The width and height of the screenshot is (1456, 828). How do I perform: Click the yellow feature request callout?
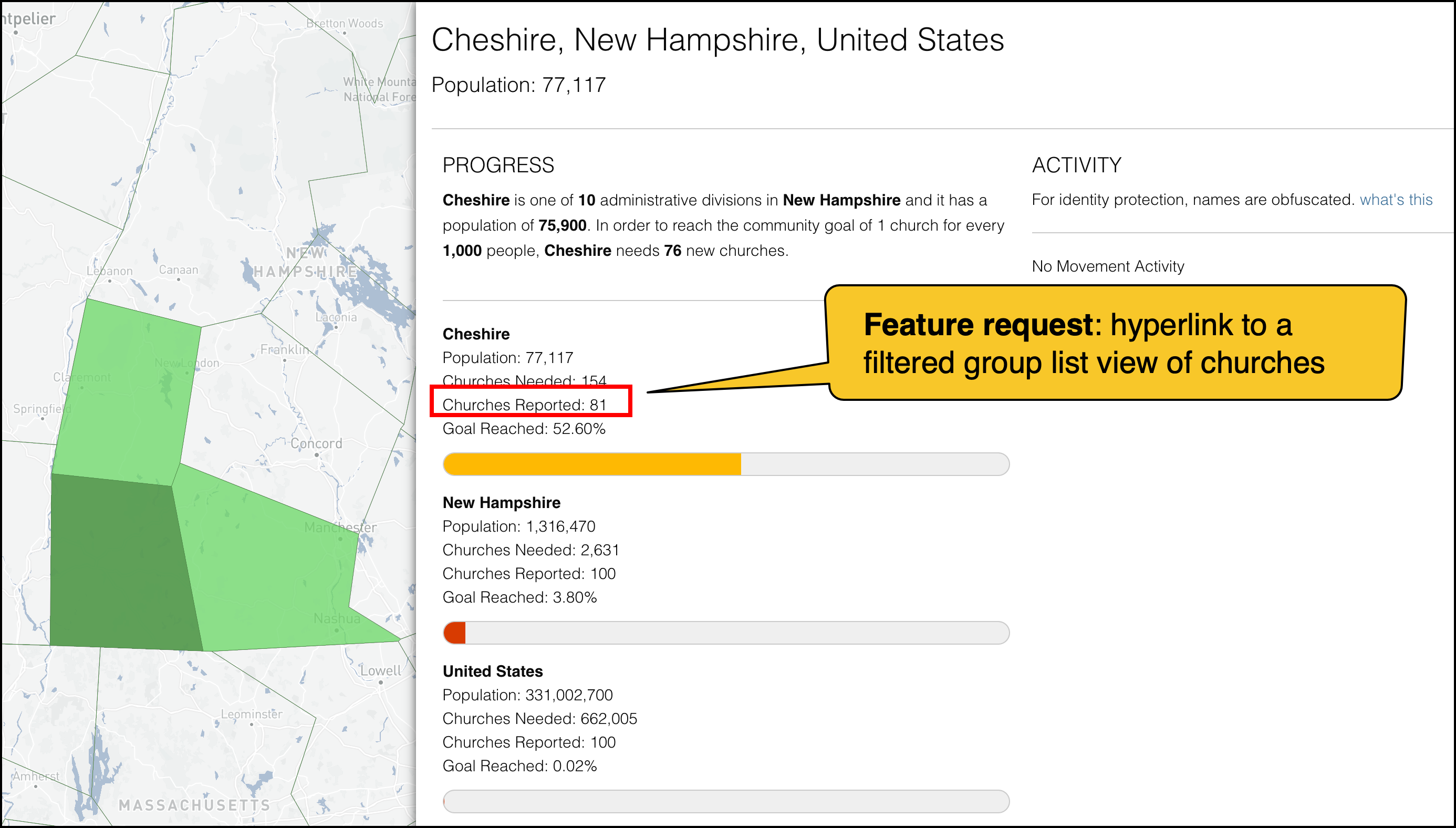pos(1114,344)
